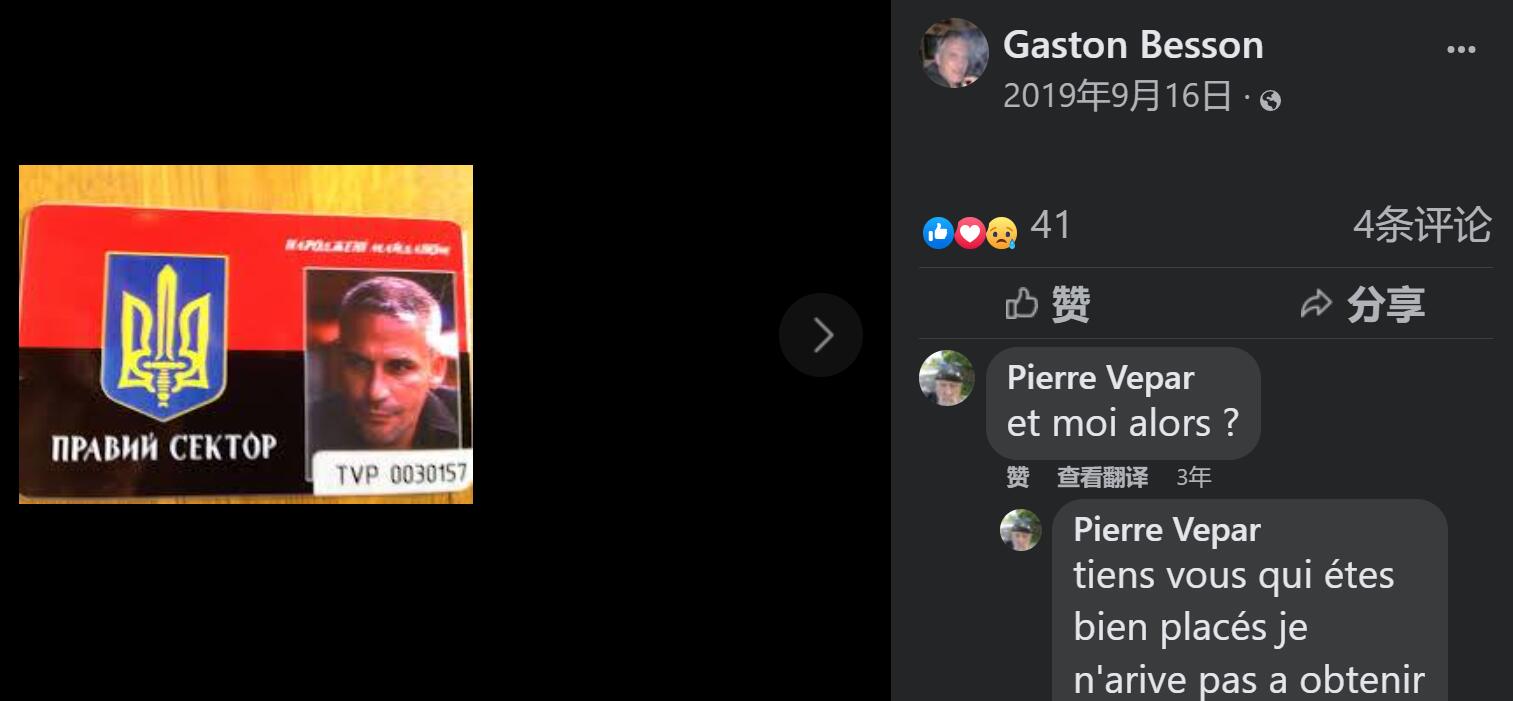Screen dimensions: 1513x701
Task: View the 41 reactions list
Action: click(1050, 225)
